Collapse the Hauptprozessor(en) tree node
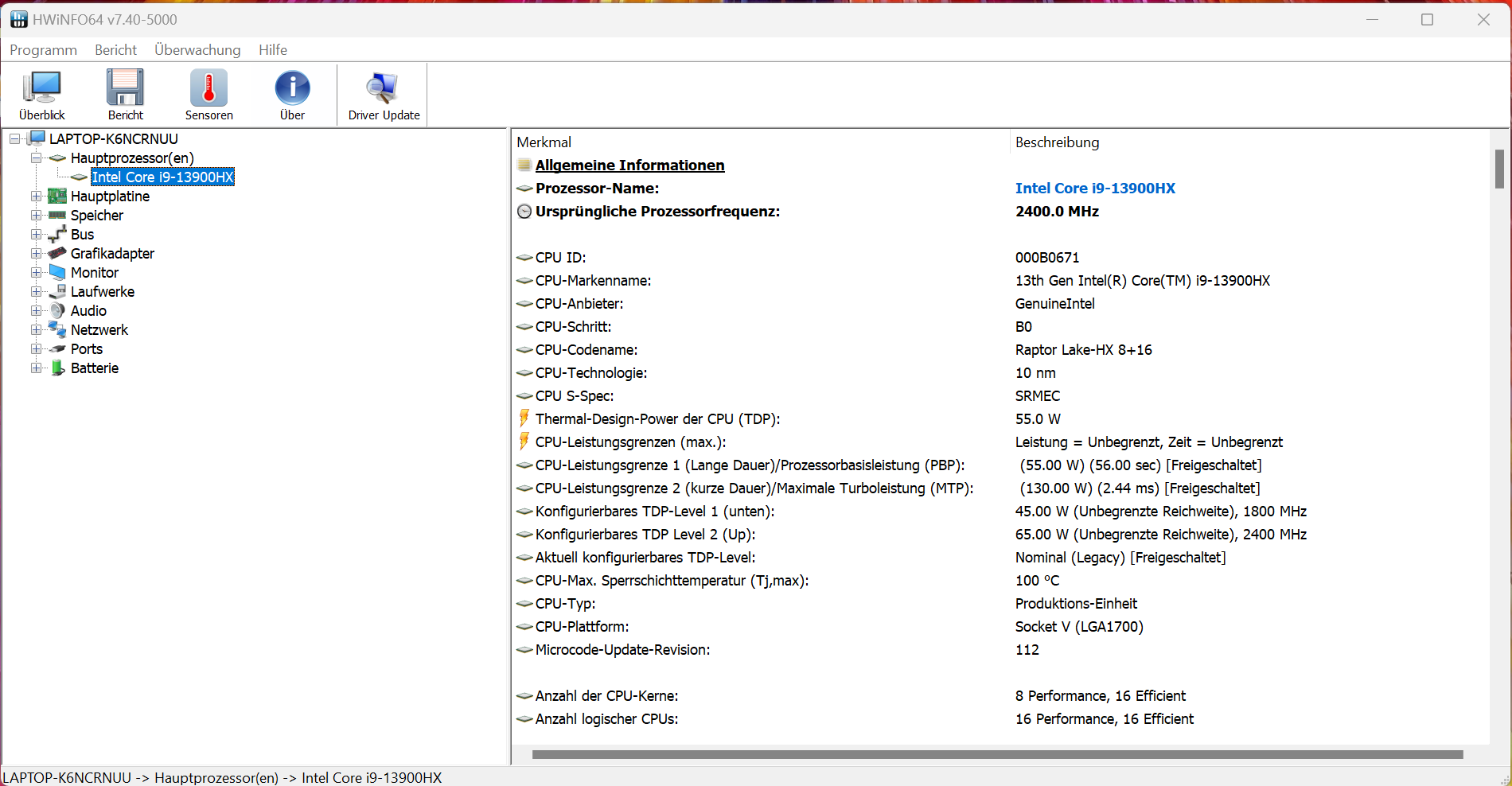 pos(36,158)
